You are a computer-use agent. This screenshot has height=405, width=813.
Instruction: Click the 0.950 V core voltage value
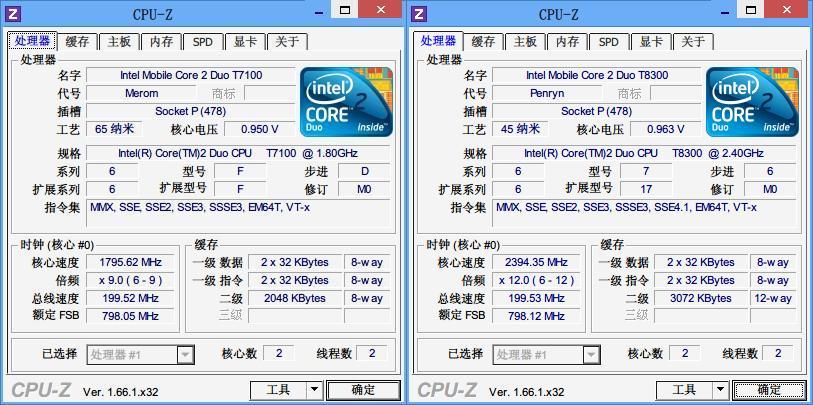click(260, 129)
